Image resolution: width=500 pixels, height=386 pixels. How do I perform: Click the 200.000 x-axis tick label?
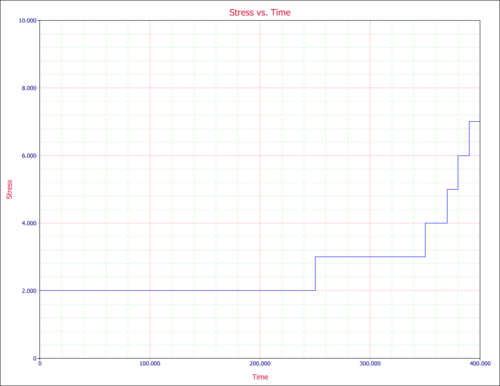260,363
